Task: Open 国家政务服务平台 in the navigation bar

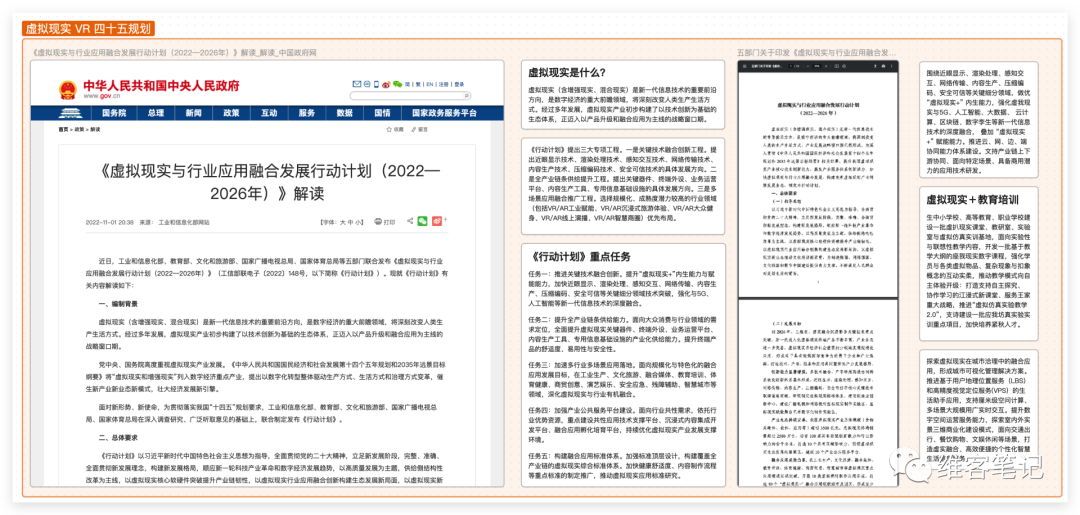Action: 444,113
